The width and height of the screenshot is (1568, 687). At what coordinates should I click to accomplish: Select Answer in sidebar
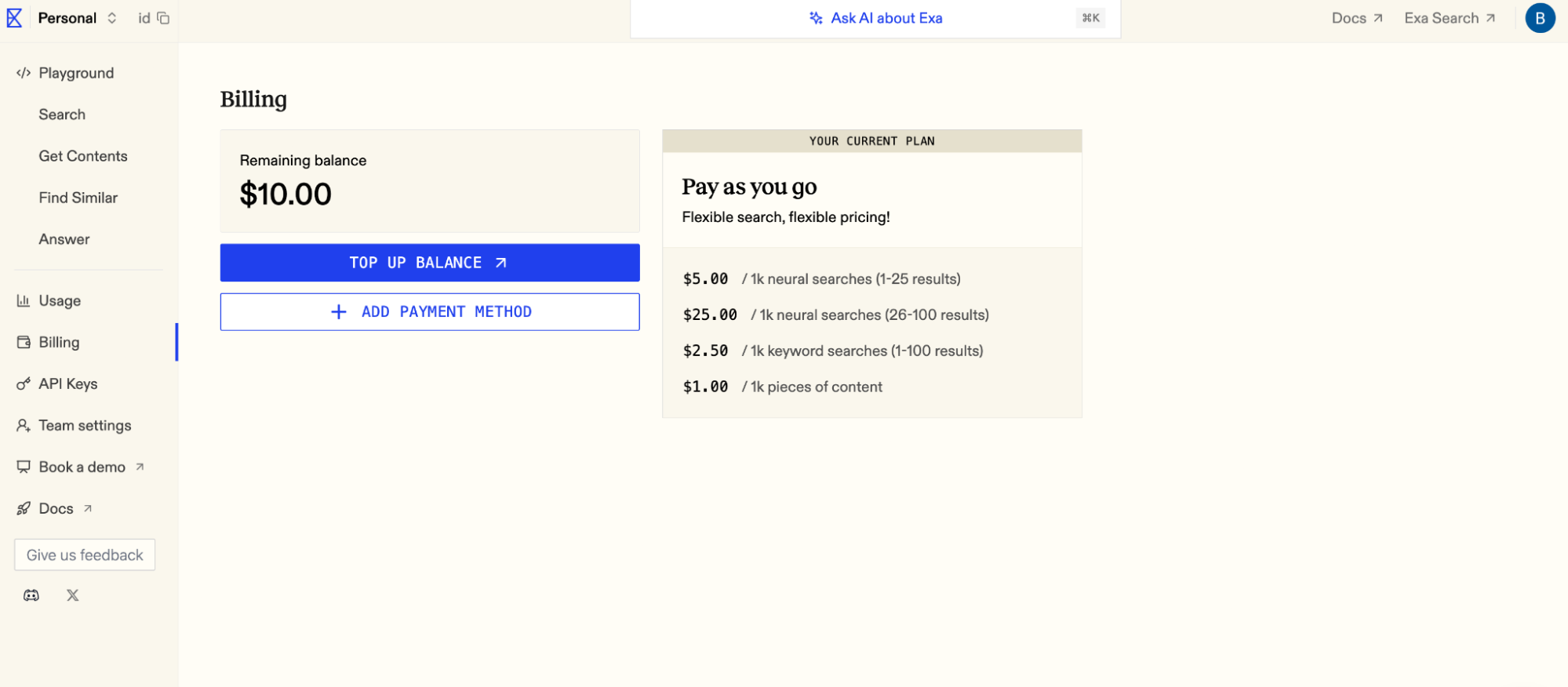(x=64, y=239)
